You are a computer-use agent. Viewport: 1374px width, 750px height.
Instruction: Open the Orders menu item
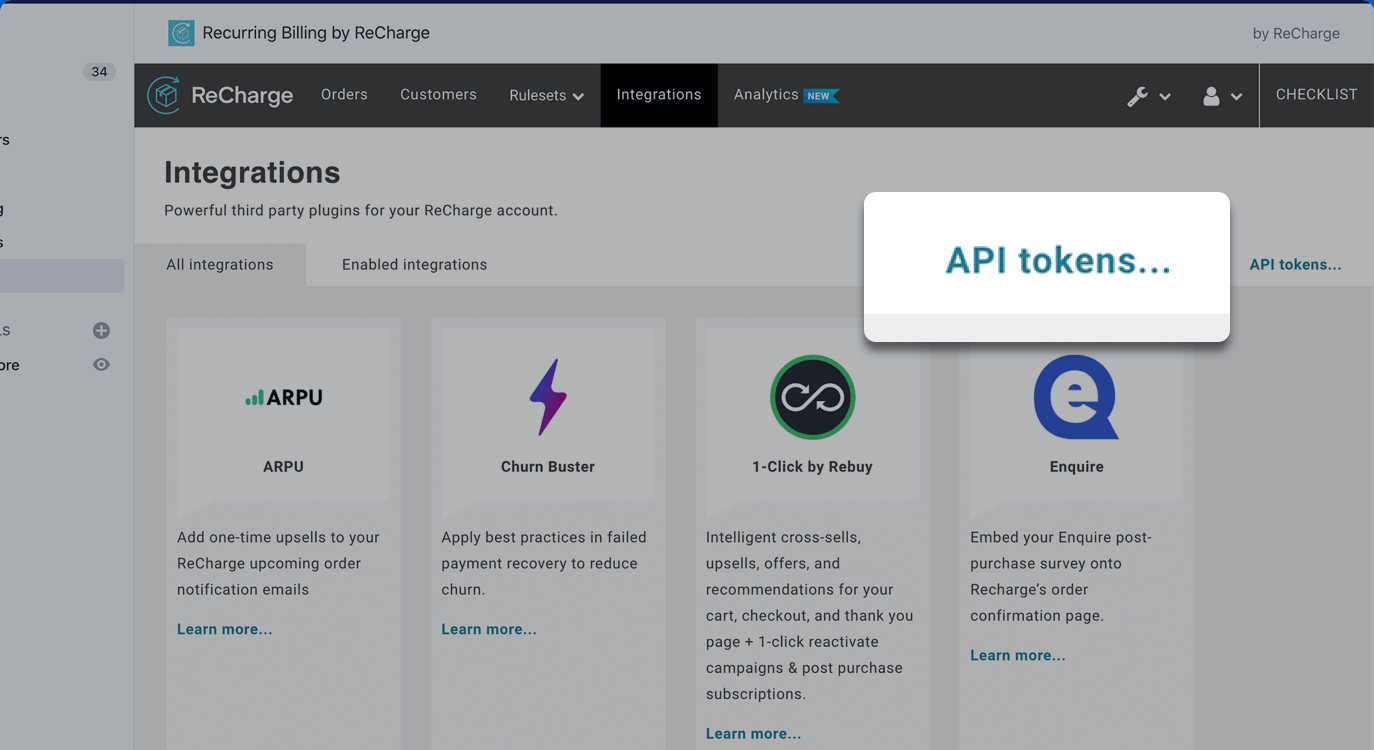pos(344,95)
